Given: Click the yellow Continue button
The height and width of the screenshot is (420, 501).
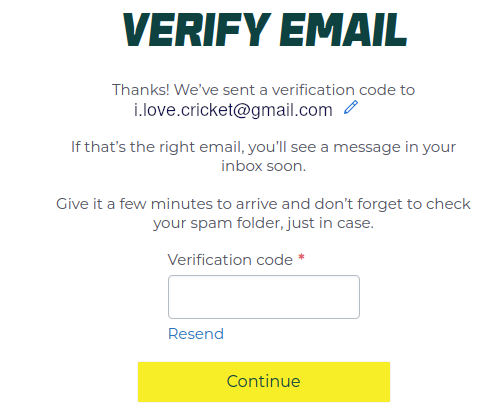Looking at the screenshot, I should coord(264,382).
